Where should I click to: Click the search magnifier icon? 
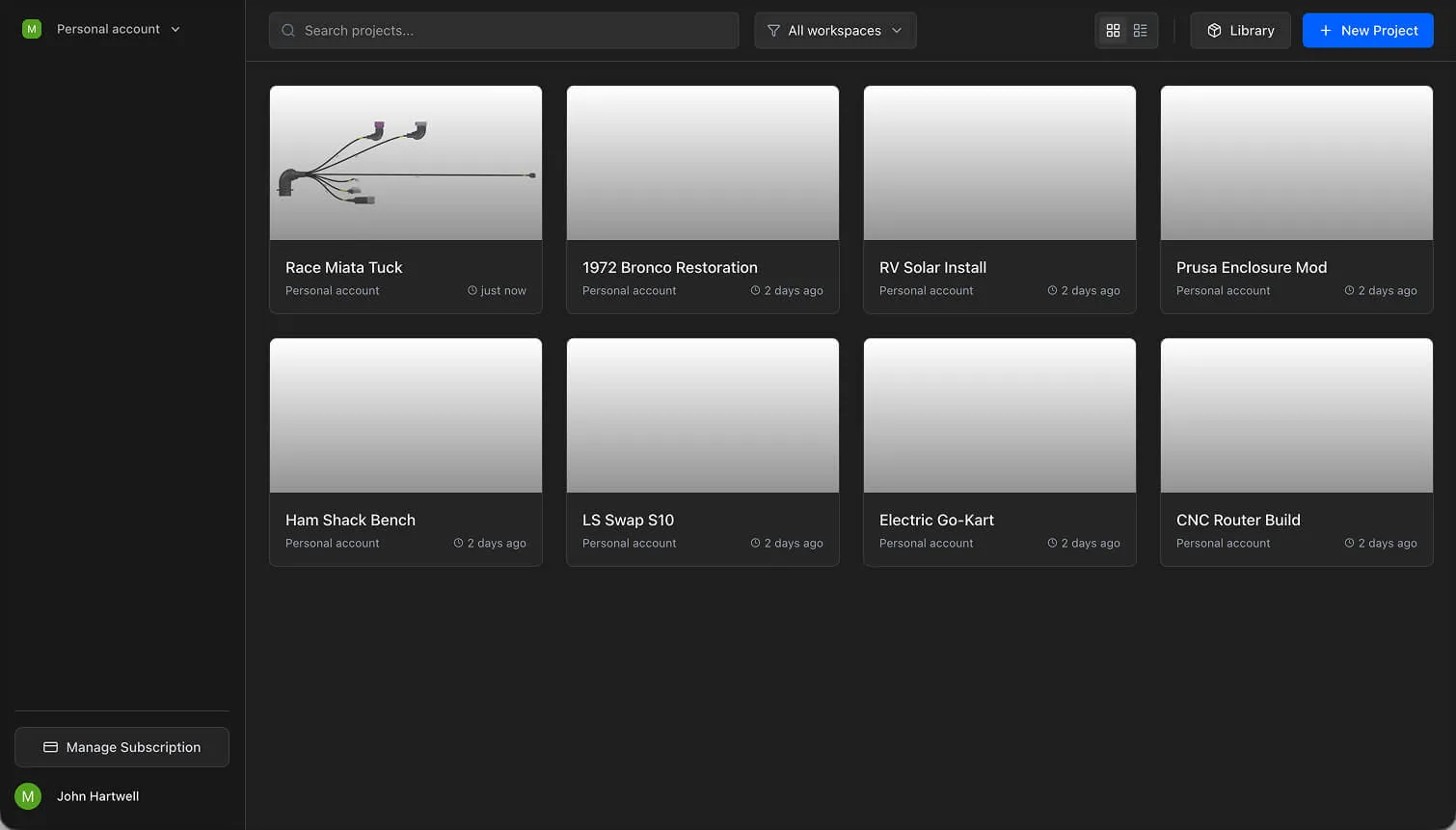287,31
